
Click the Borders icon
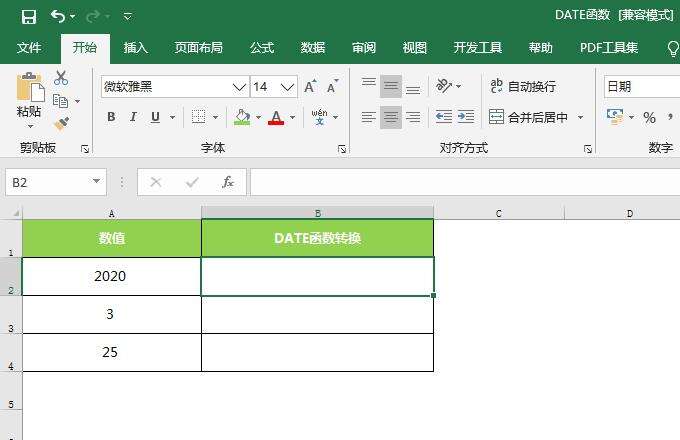(x=199, y=117)
